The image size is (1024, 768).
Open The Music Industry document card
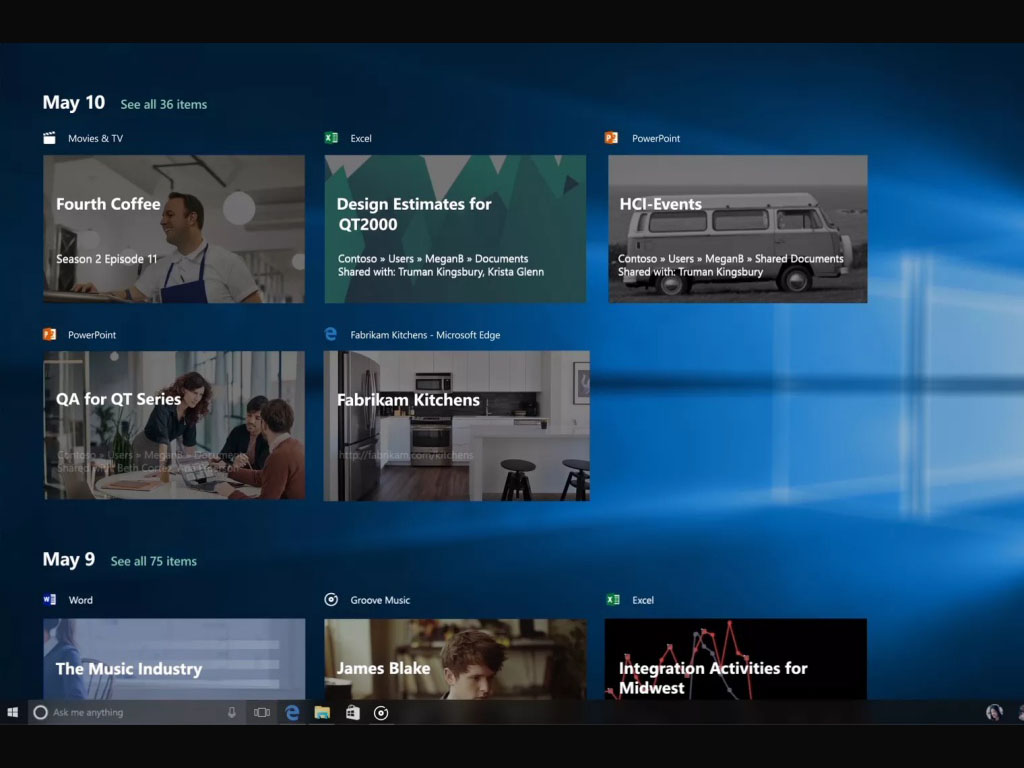coord(174,659)
